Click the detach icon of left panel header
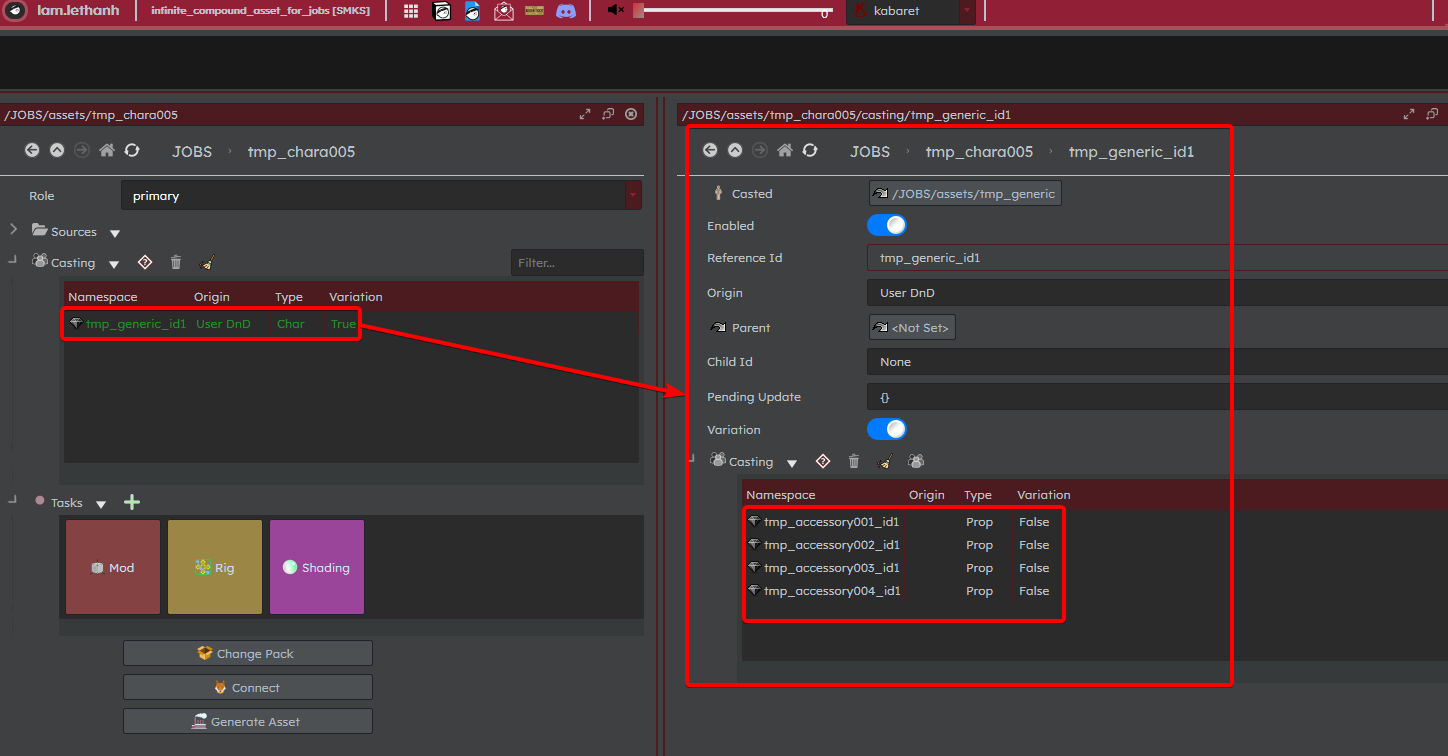 pyautogui.click(x=608, y=114)
